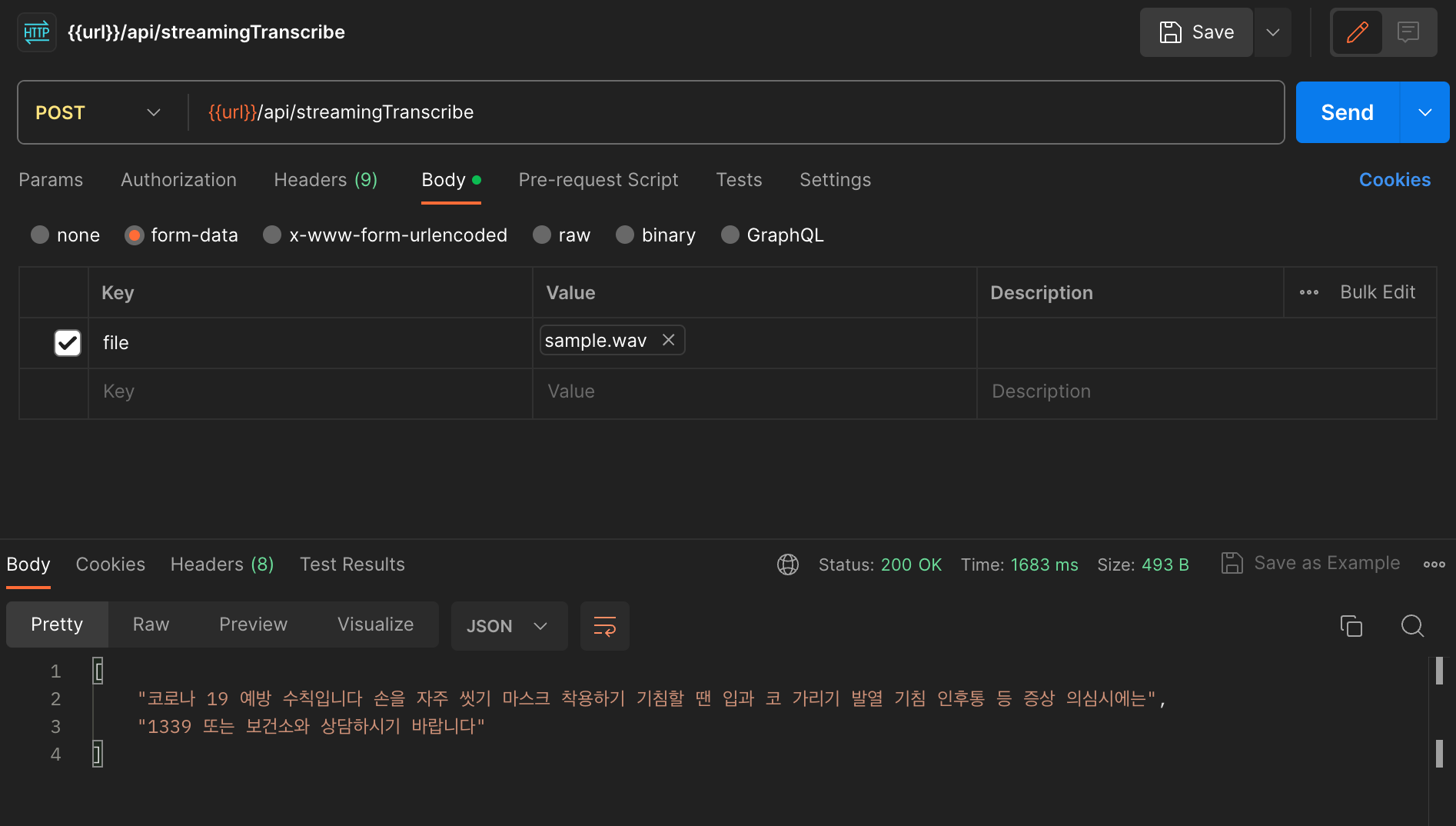Click the Status 200 OK text
The height and width of the screenshot is (826, 1456).
pyautogui.click(x=880, y=565)
